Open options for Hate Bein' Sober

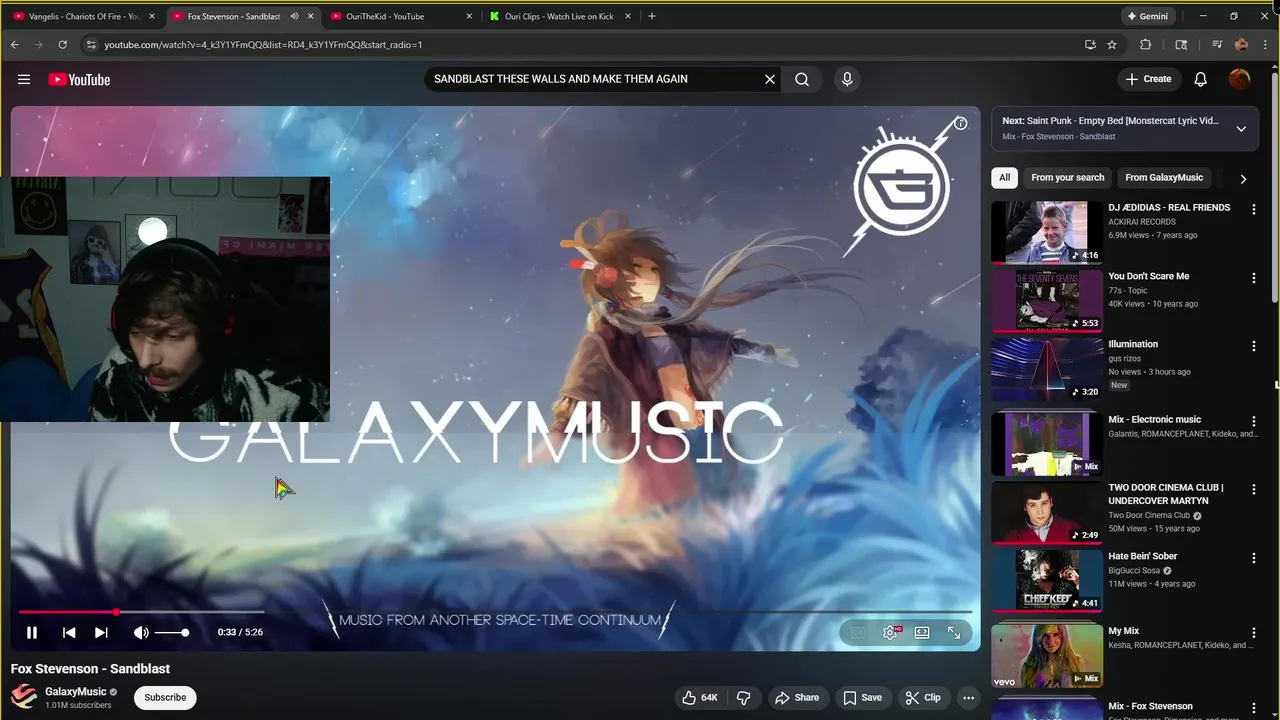tap(1253, 558)
